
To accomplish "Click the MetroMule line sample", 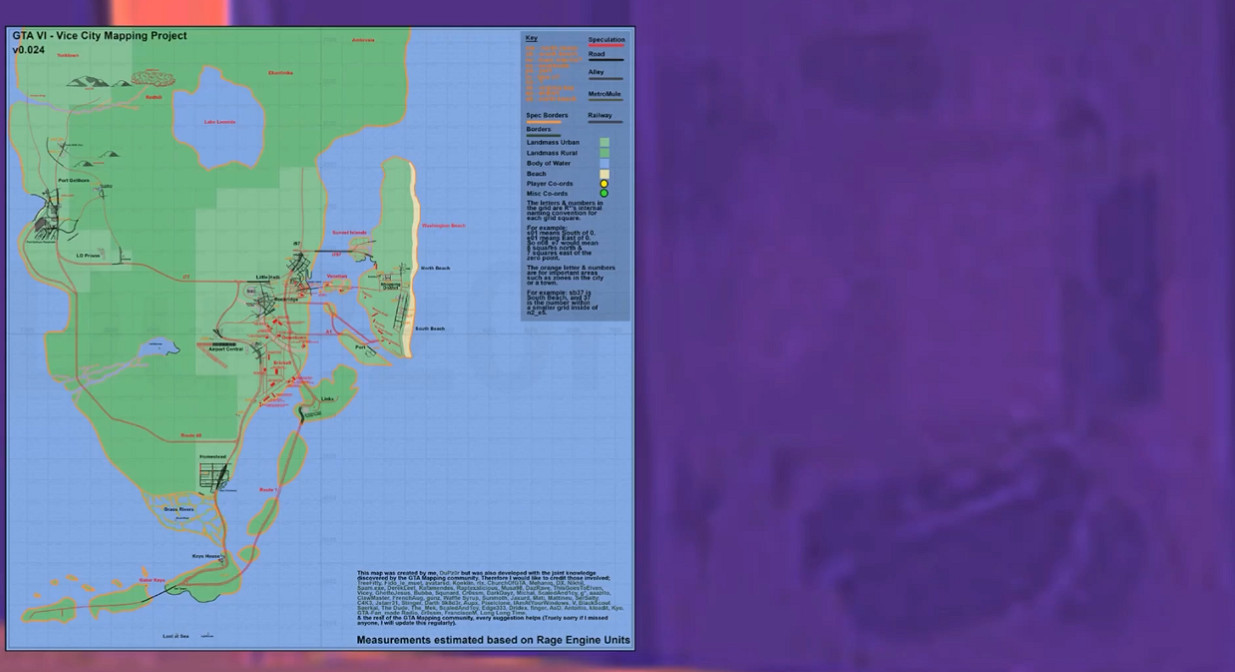I will (x=606, y=98).
